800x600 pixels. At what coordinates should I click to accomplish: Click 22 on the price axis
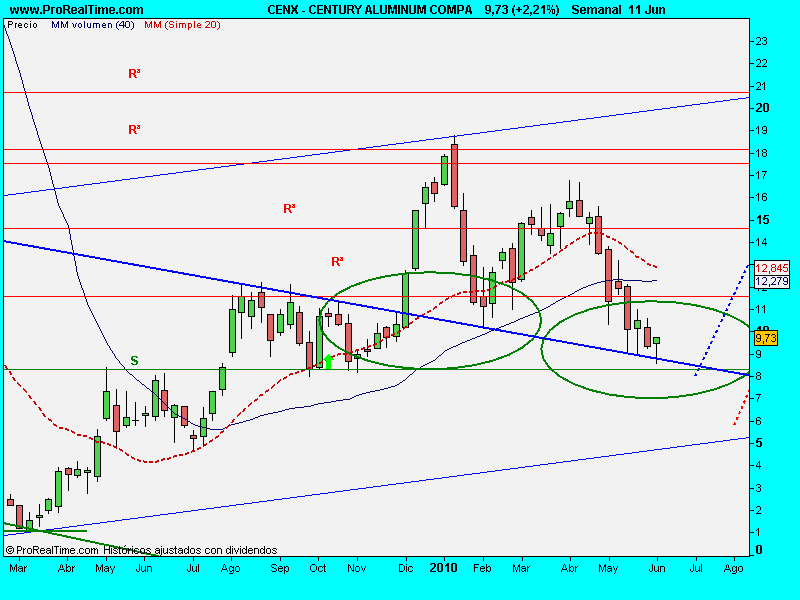click(x=761, y=63)
